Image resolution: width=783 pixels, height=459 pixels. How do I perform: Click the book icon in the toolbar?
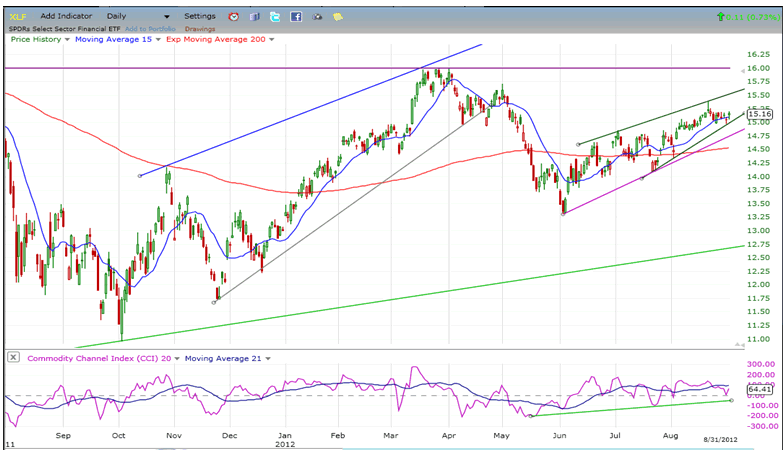tap(255, 17)
